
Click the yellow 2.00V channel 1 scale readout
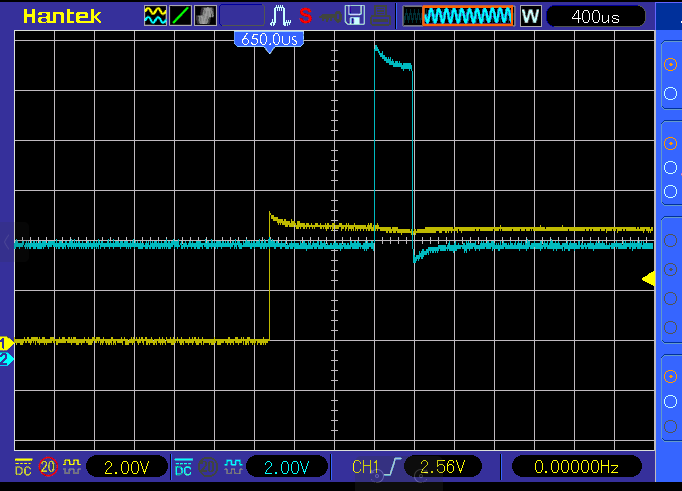coord(127,467)
